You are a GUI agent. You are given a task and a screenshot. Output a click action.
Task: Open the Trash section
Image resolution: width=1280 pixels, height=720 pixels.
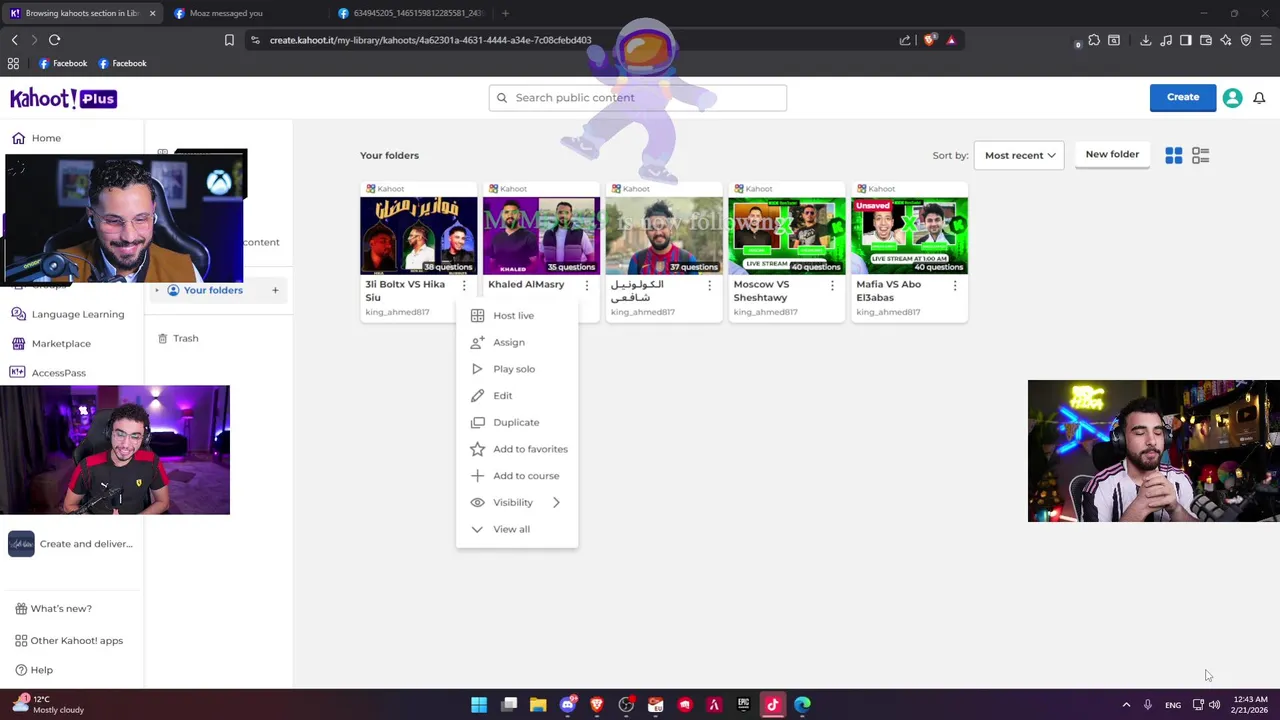point(178,338)
